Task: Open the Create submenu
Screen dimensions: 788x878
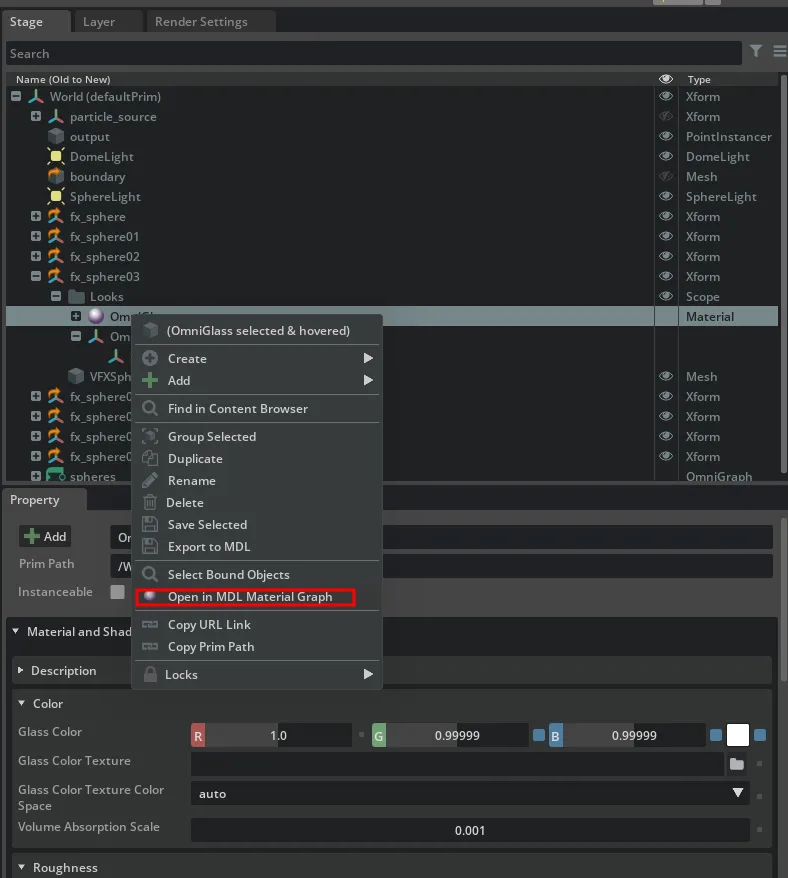Action: click(x=258, y=358)
